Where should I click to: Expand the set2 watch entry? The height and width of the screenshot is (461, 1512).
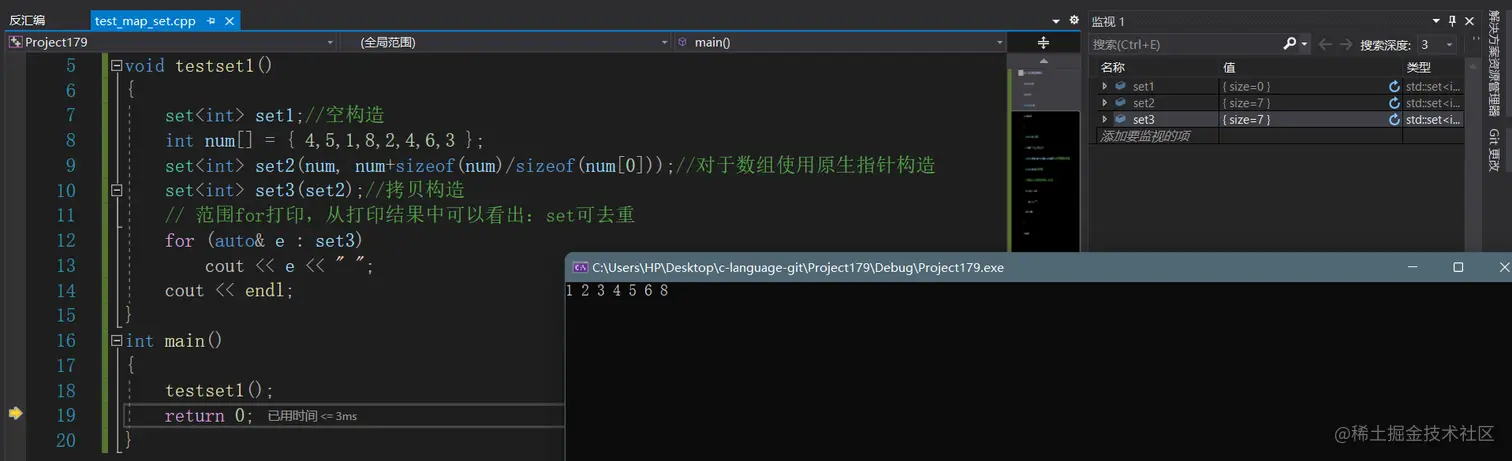[1105, 103]
